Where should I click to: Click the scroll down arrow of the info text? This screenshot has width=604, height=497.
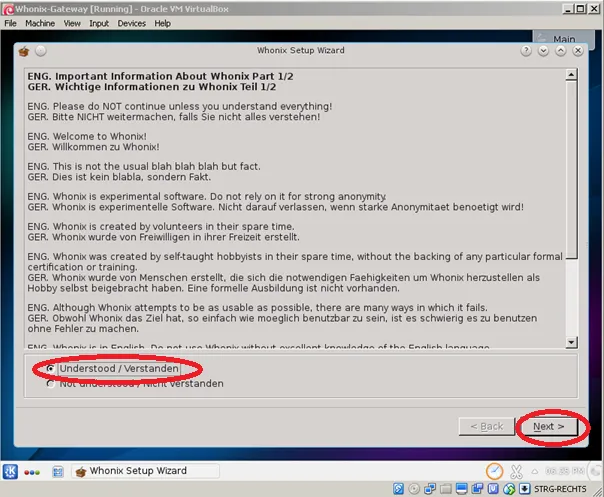click(x=571, y=342)
